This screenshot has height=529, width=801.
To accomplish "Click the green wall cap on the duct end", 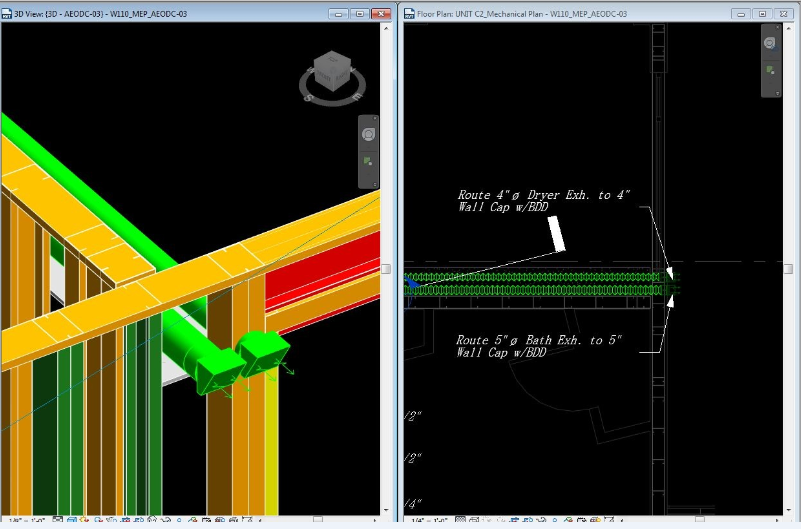I will (264, 352).
